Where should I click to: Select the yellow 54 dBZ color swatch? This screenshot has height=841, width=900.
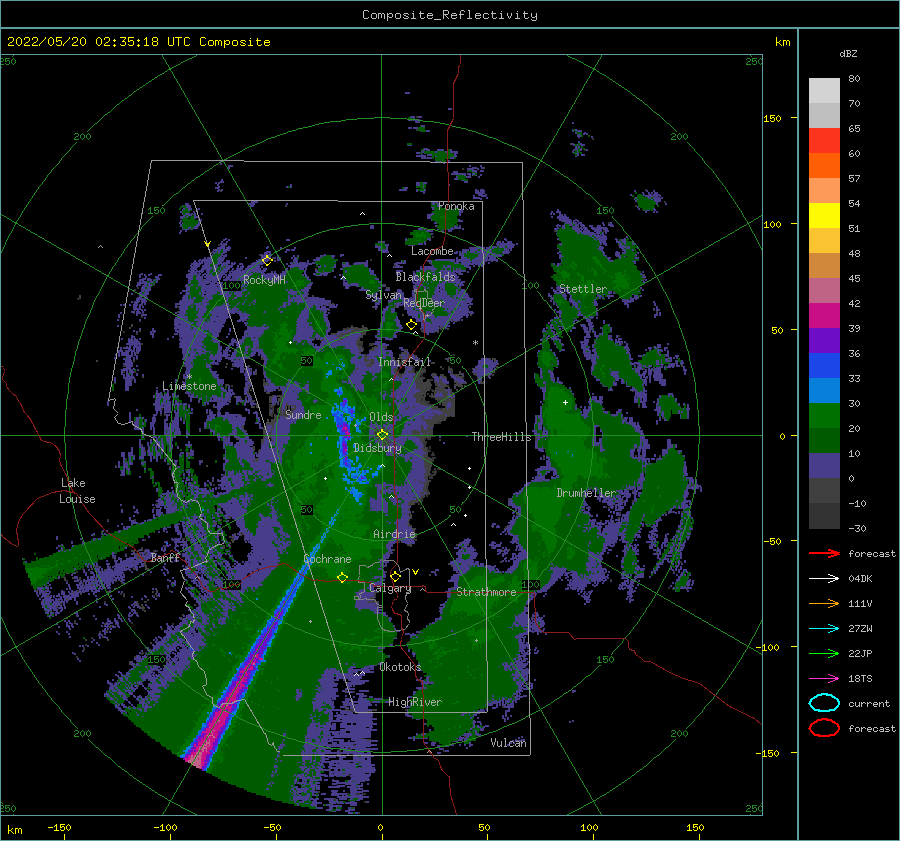click(x=824, y=215)
